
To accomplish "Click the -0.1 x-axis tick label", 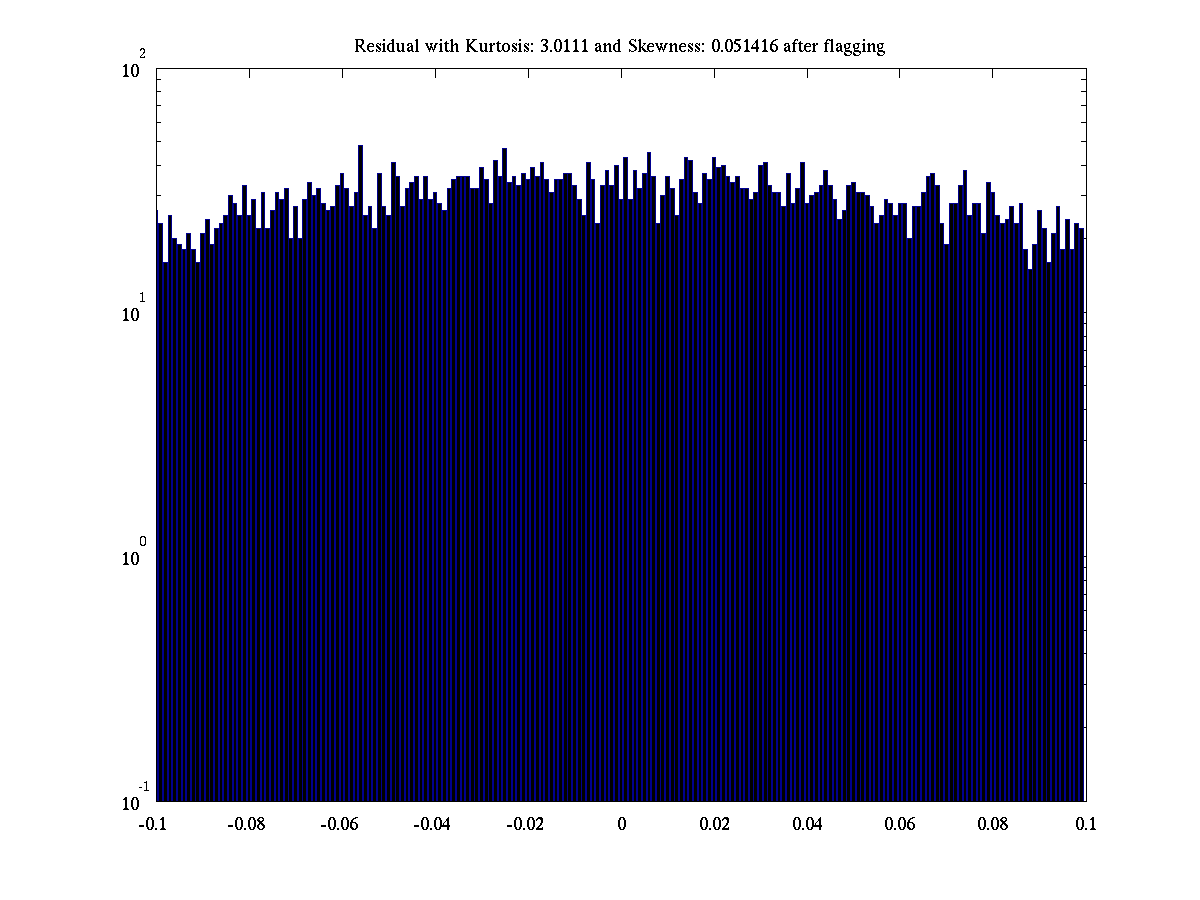I will point(156,825).
